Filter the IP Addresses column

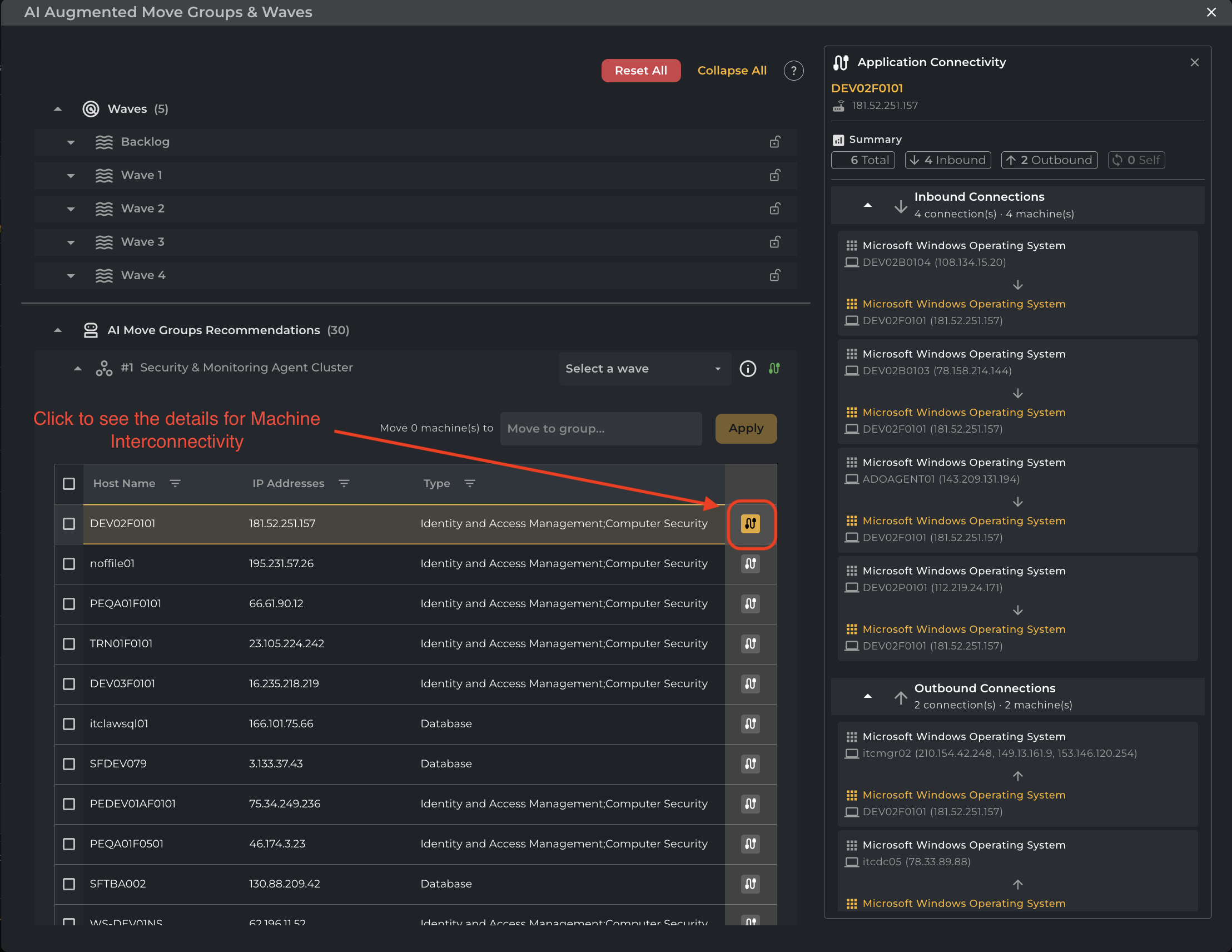click(344, 484)
